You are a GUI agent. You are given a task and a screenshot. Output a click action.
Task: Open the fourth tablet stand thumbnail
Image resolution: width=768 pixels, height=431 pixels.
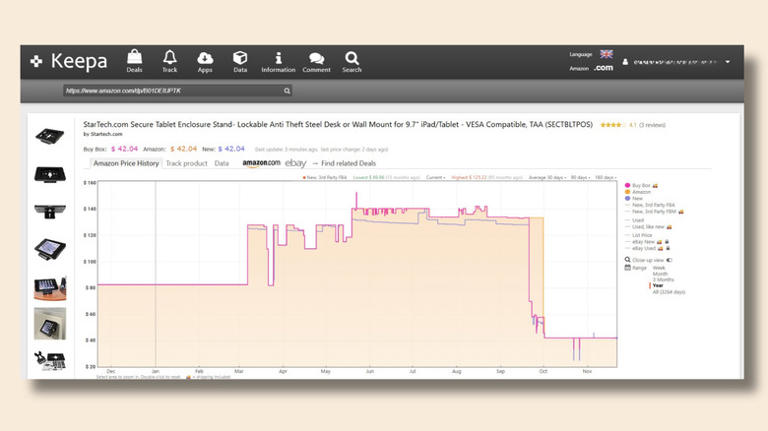point(49,249)
